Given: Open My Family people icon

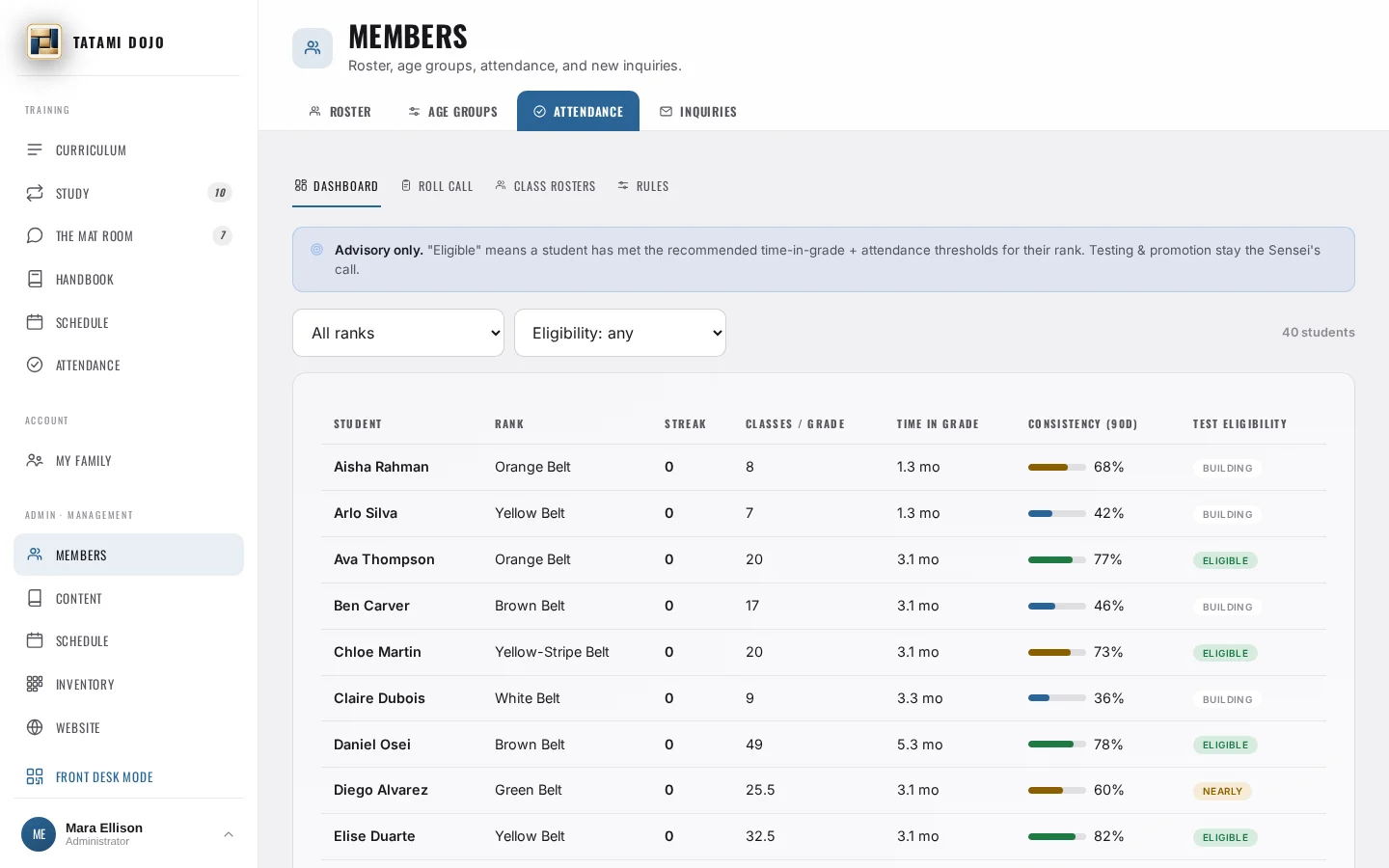Looking at the screenshot, I should click(x=35, y=460).
